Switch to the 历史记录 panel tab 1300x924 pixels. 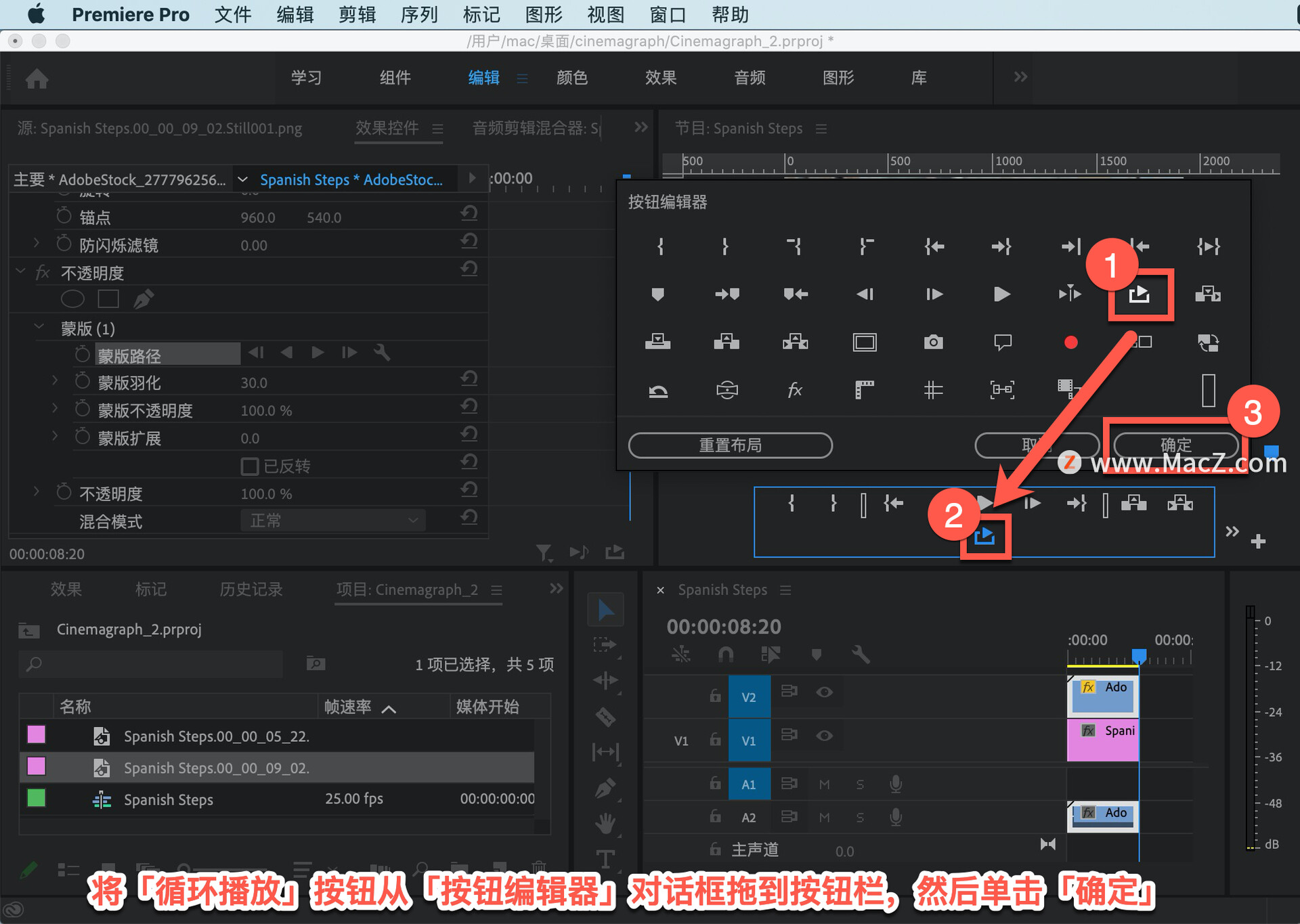click(x=251, y=590)
